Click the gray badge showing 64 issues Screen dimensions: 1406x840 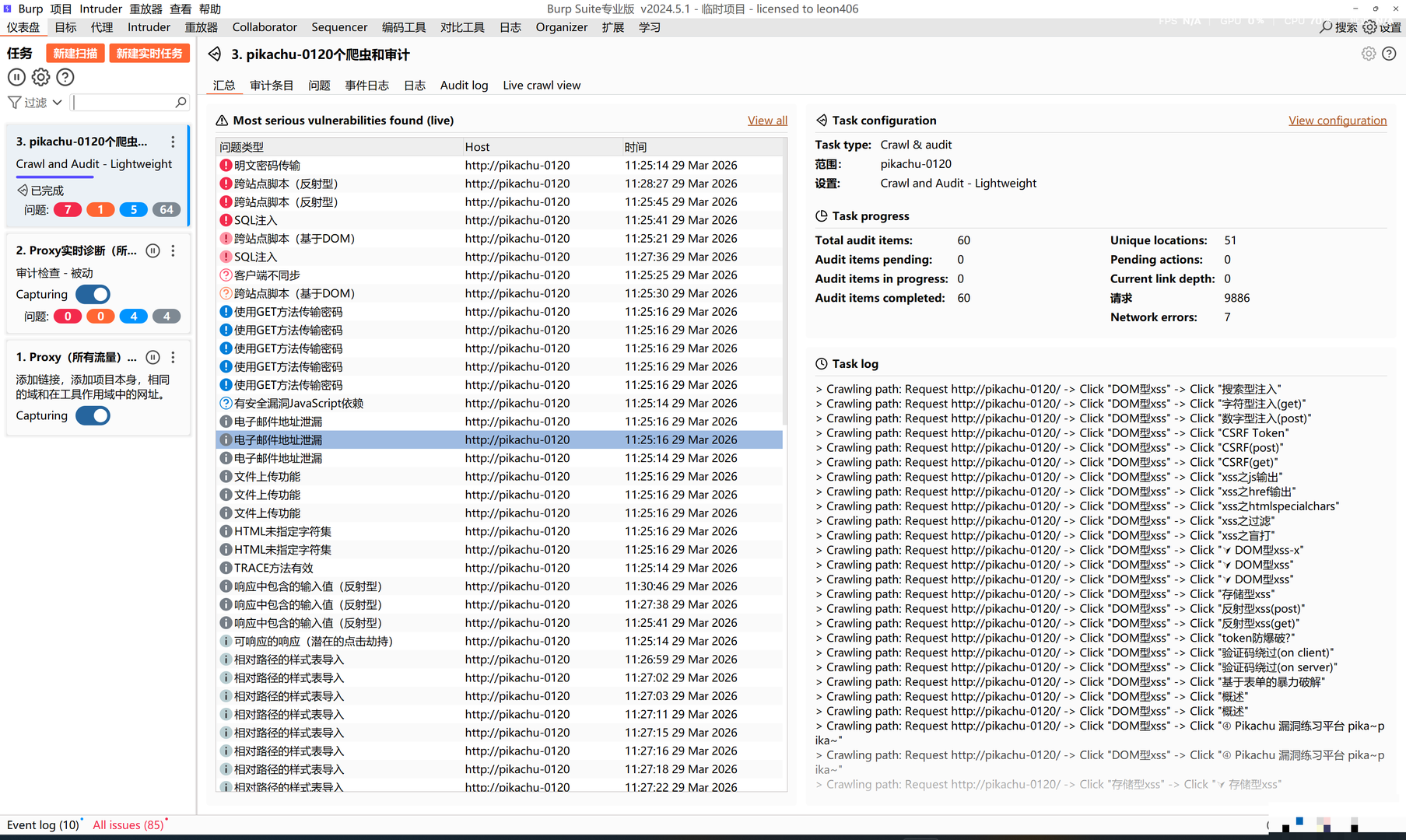pyautogui.click(x=167, y=210)
